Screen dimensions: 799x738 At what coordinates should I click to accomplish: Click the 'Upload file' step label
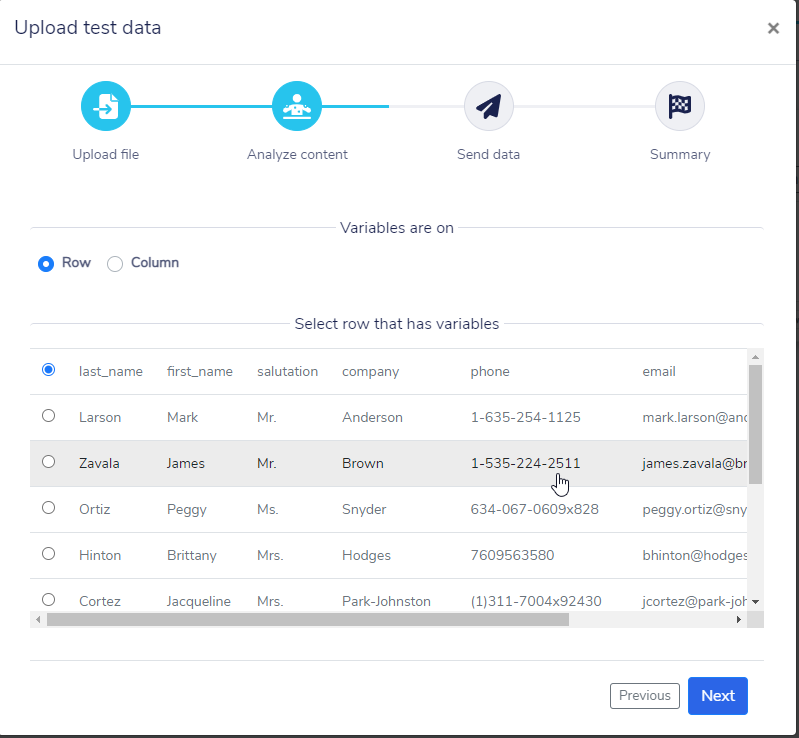[x=105, y=154]
